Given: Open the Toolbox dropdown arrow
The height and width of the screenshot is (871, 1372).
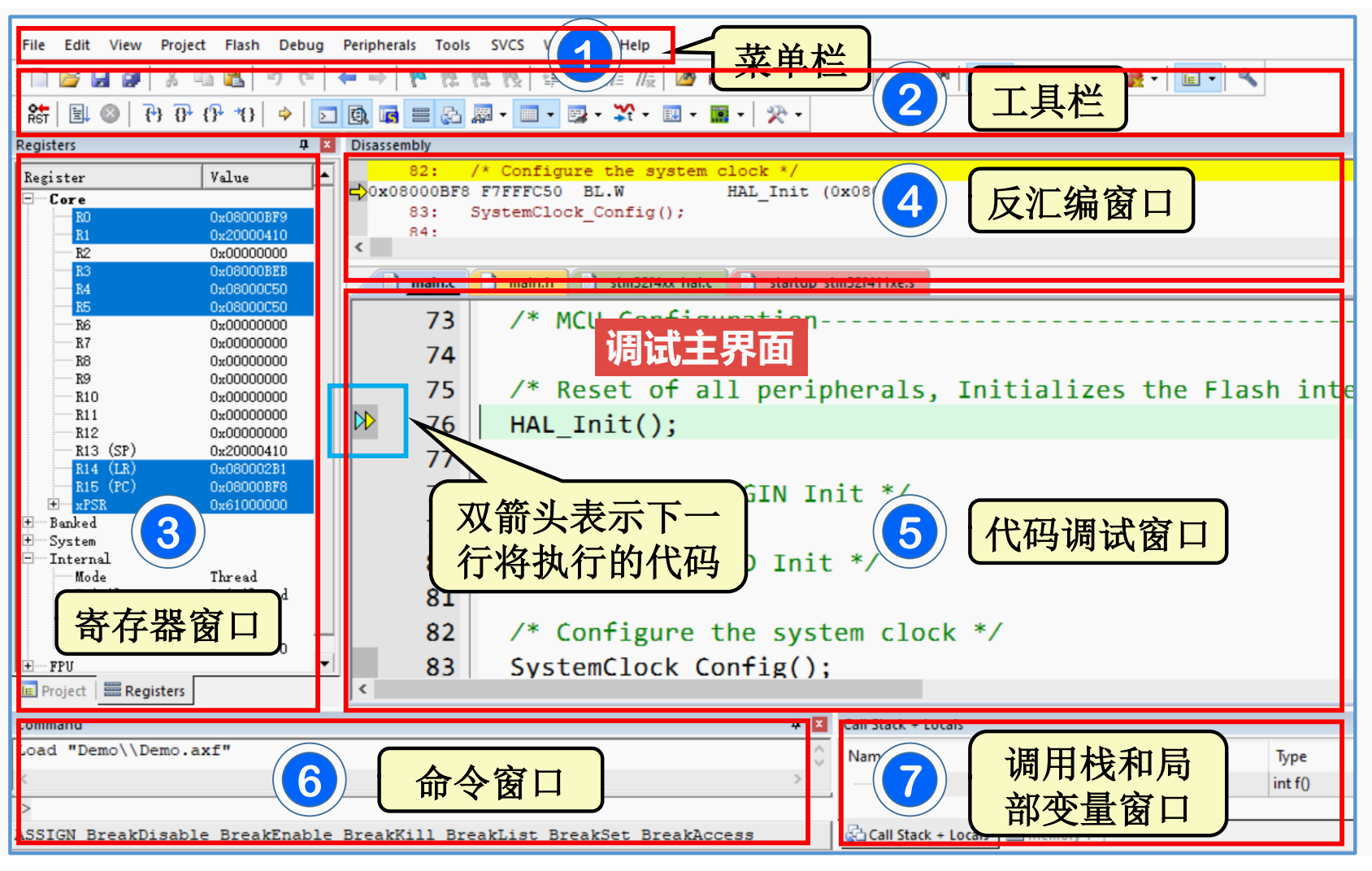Looking at the screenshot, I should (798, 115).
